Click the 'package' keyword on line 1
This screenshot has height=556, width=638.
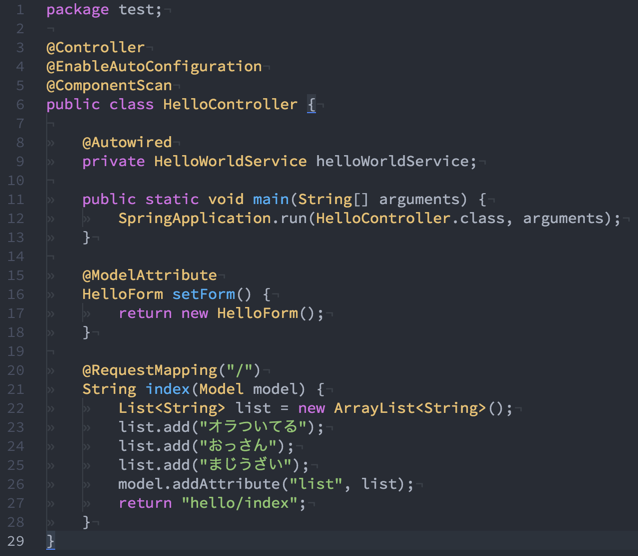[77, 10]
